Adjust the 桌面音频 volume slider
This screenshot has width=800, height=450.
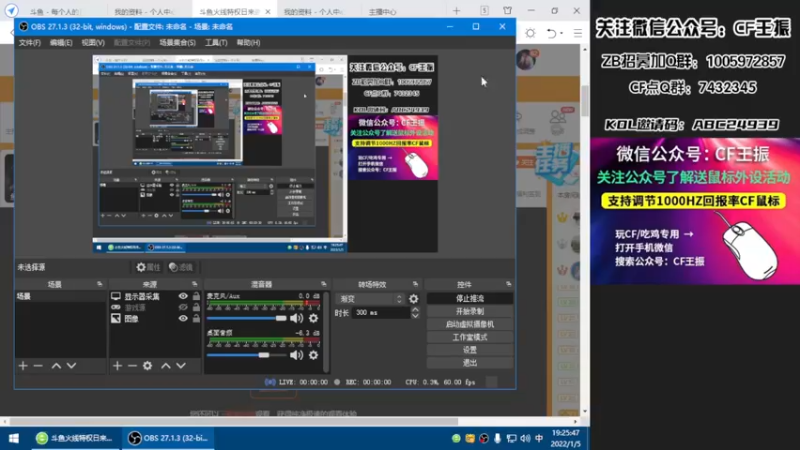click(247, 355)
